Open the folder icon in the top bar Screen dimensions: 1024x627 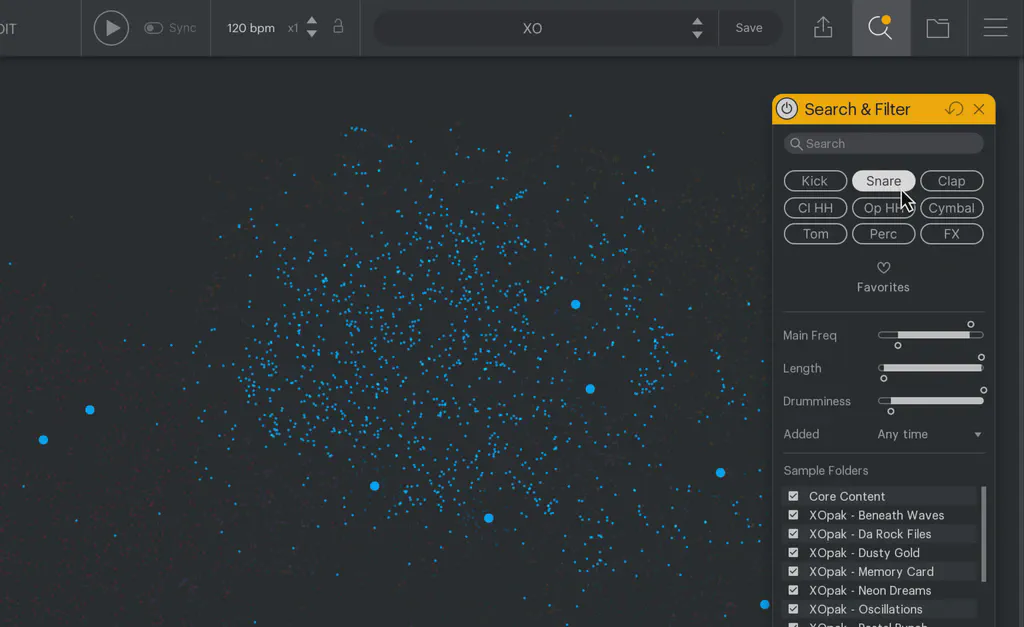[x=937, y=28]
